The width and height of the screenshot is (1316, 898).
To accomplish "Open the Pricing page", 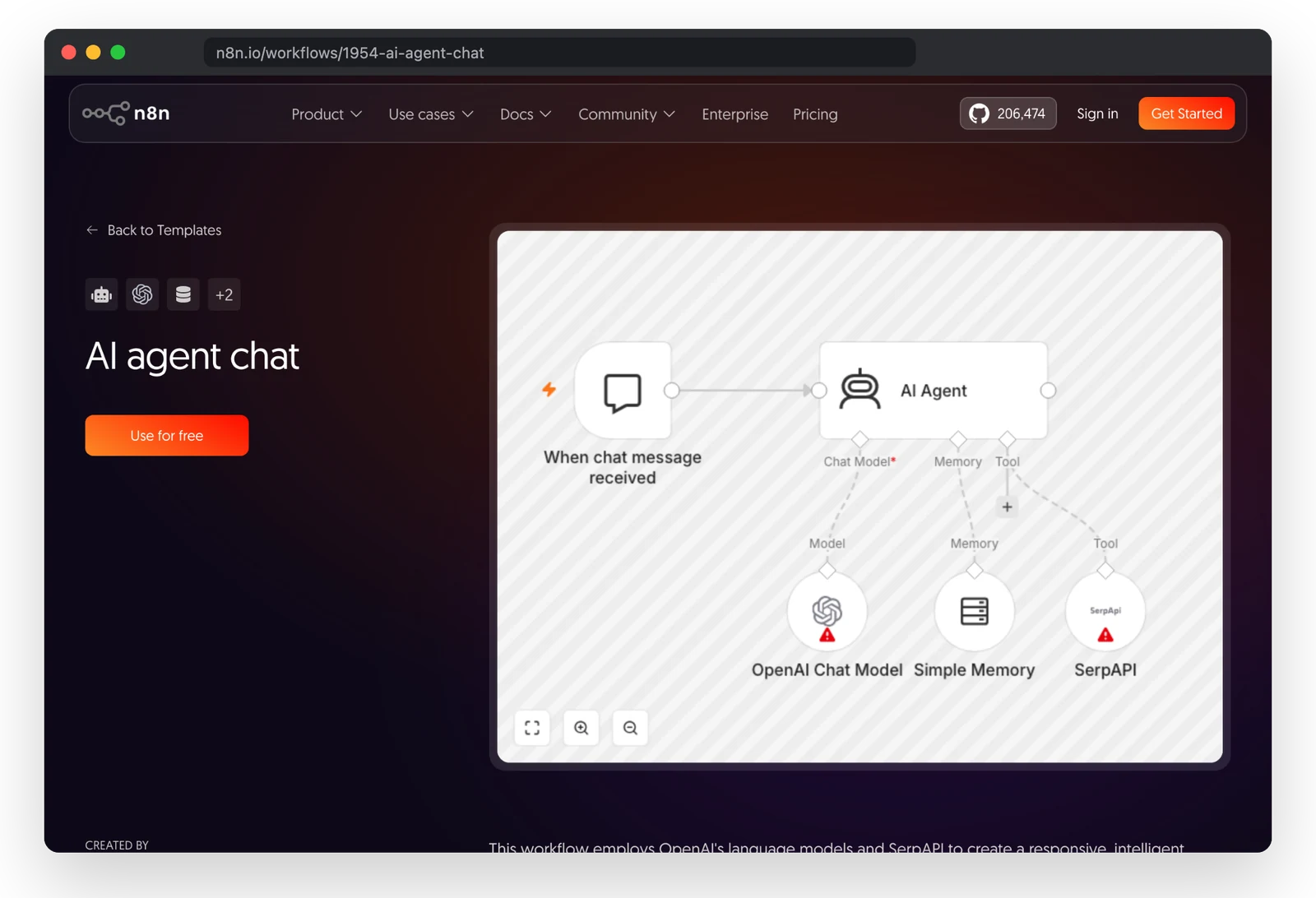I will tap(815, 114).
